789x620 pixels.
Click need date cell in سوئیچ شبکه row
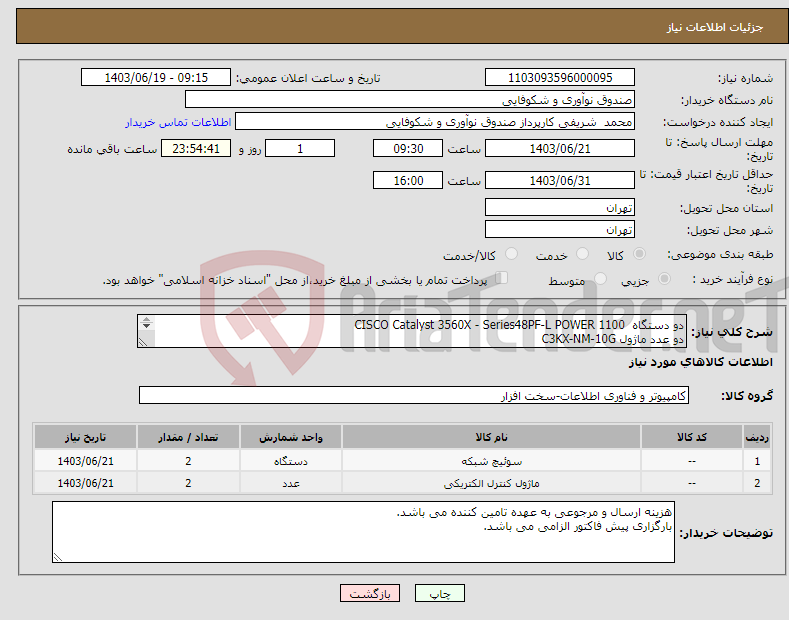tap(86, 460)
